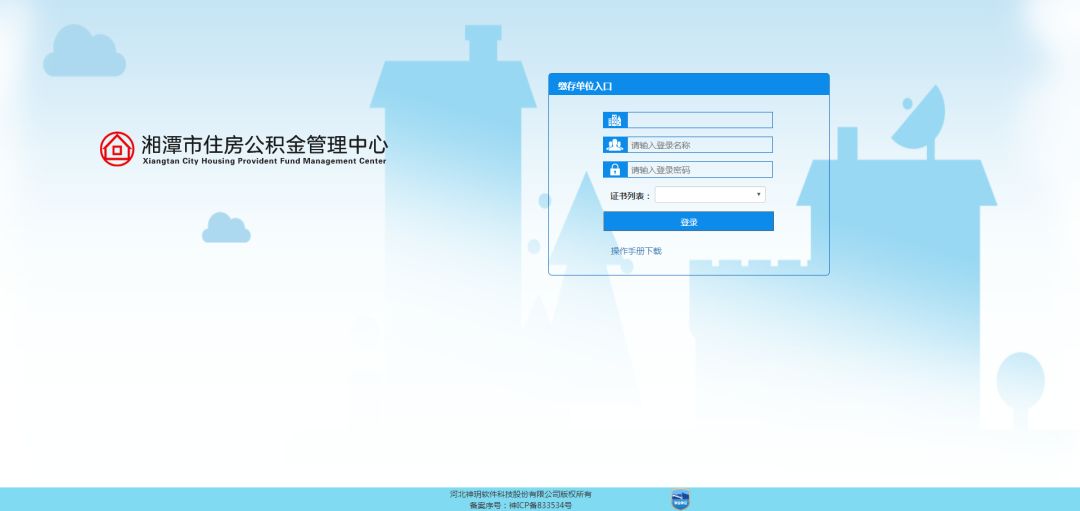1080x511 pixels.
Task: Click the 湘潭市住房公积金管理中心 title text
Action: [264, 145]
